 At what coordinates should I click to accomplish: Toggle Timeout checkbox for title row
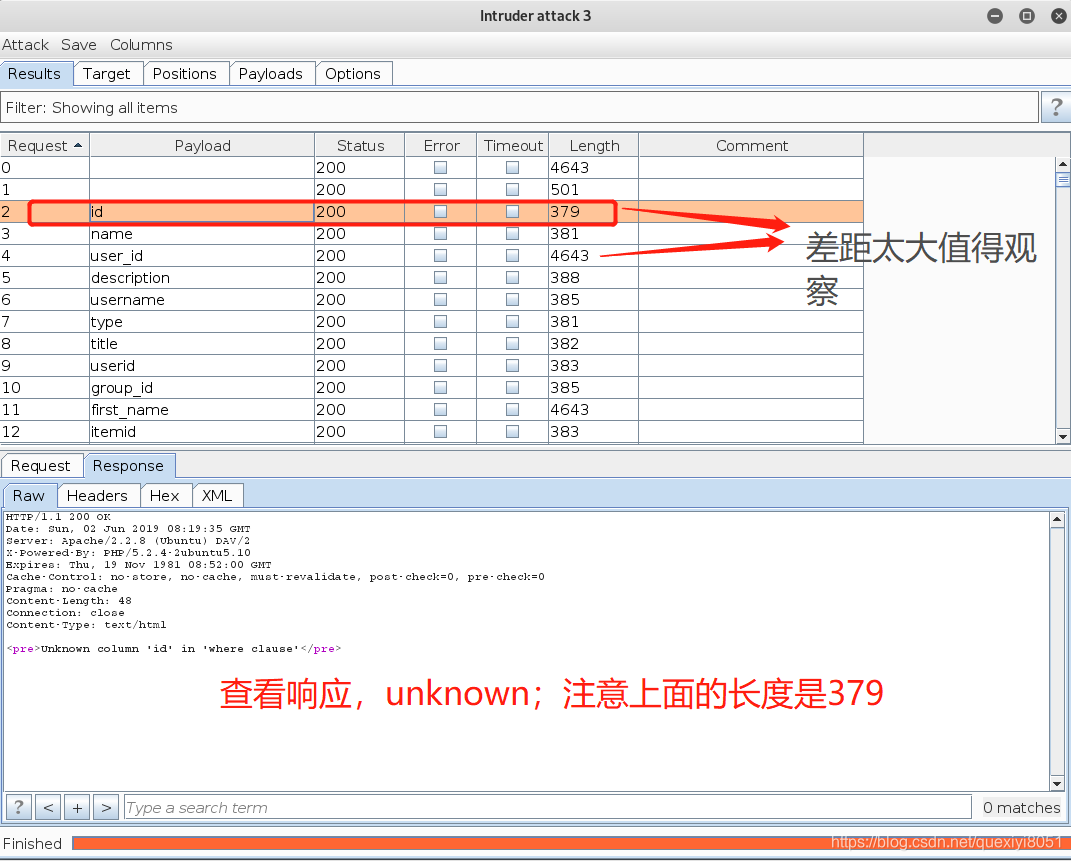pyautogui.click(x=512, y=343)
